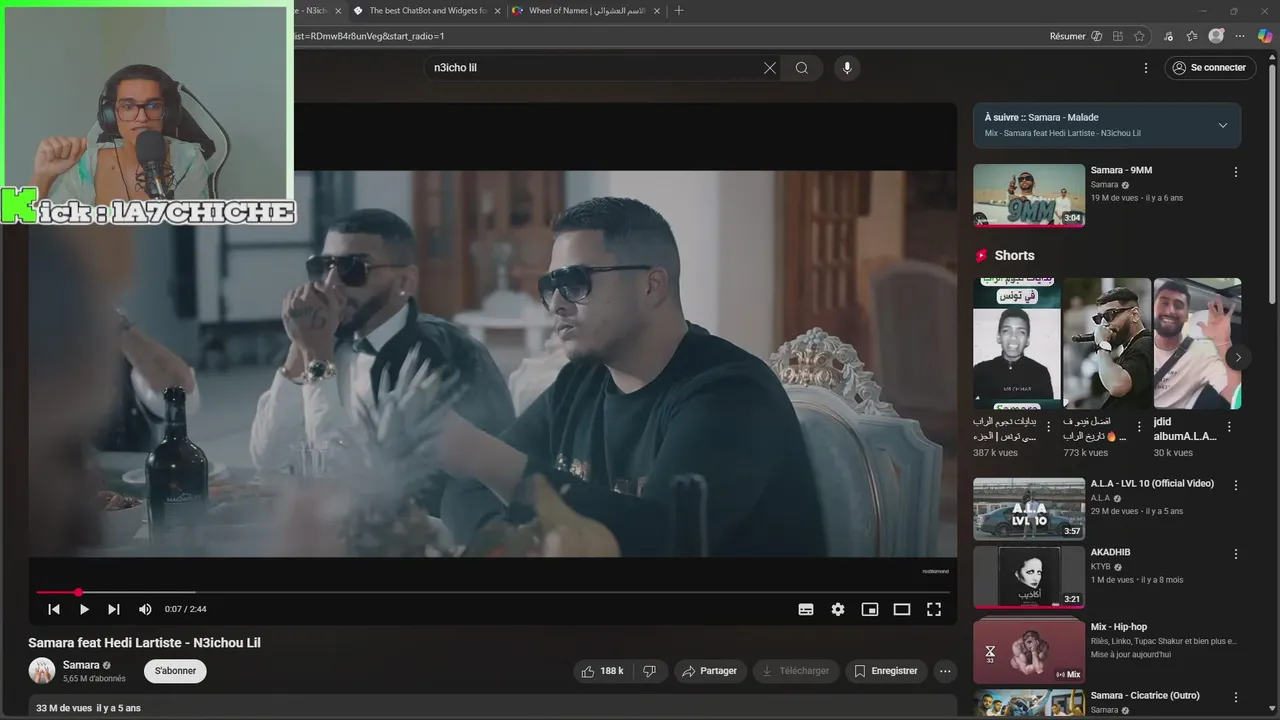Subscribe with S'abonner button
1280x720 pixels.
click(x=175, y=671)
